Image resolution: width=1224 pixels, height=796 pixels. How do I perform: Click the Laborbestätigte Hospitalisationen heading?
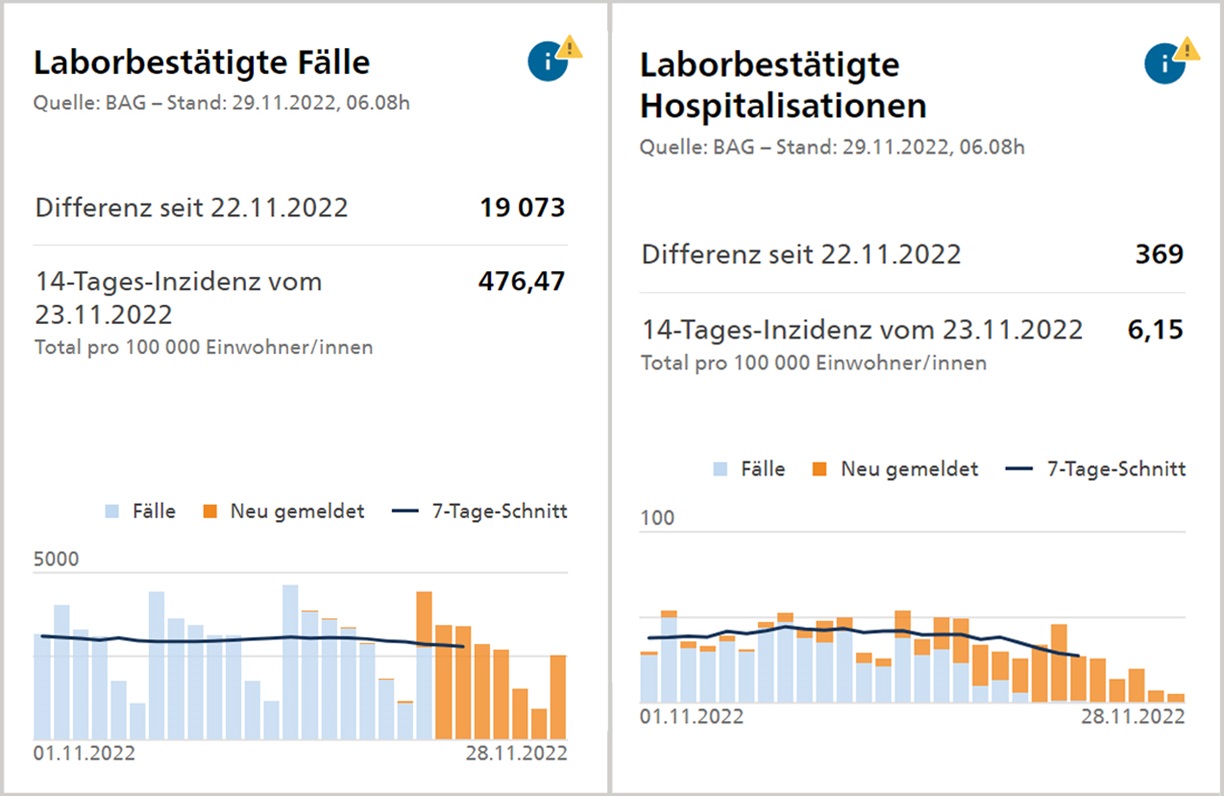pyautogui.click(x=783, y=85)
